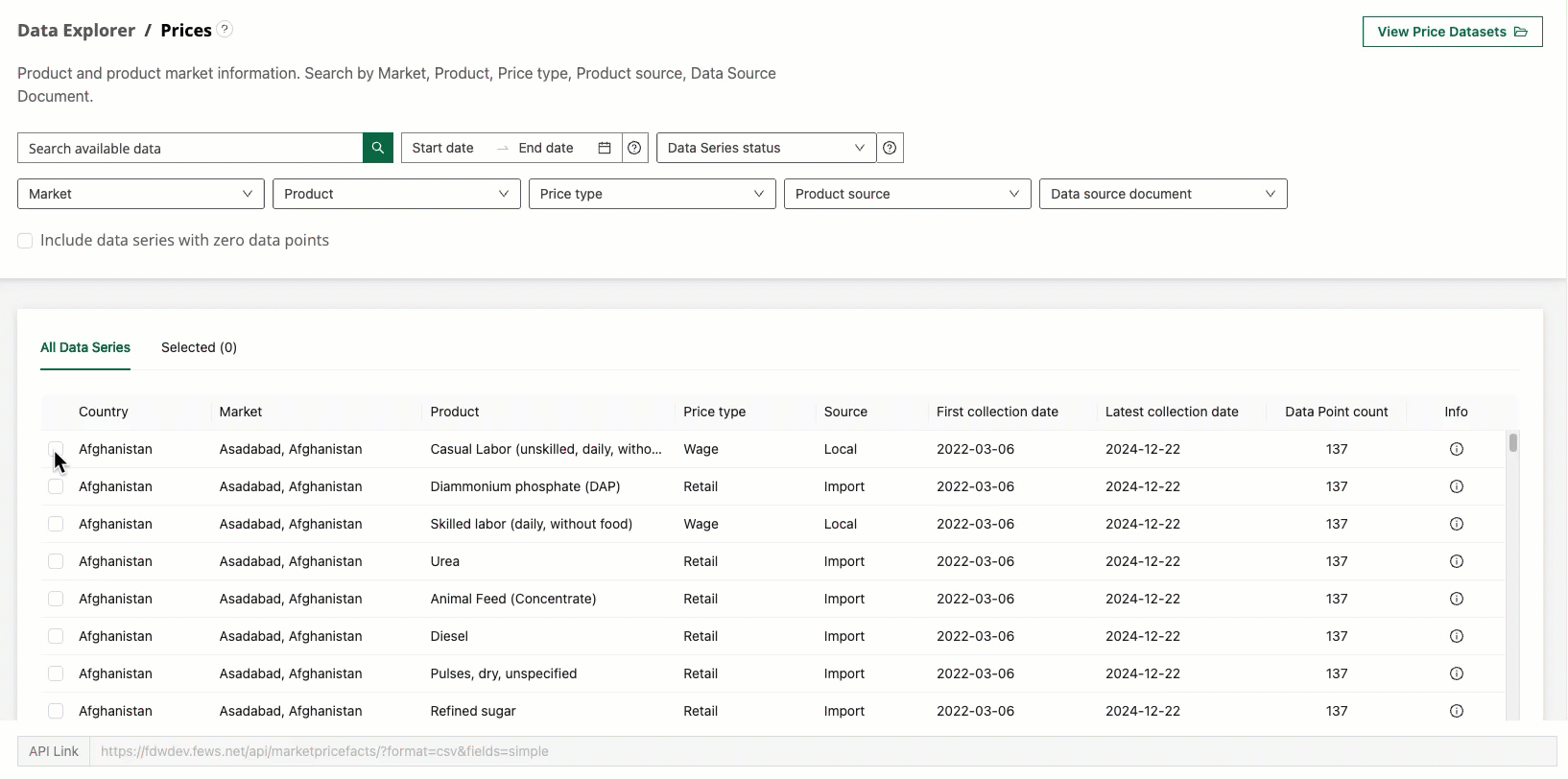Screen dimensions: 1568x779
Task: Expand the Market dropdown
Action: point(140,194)
